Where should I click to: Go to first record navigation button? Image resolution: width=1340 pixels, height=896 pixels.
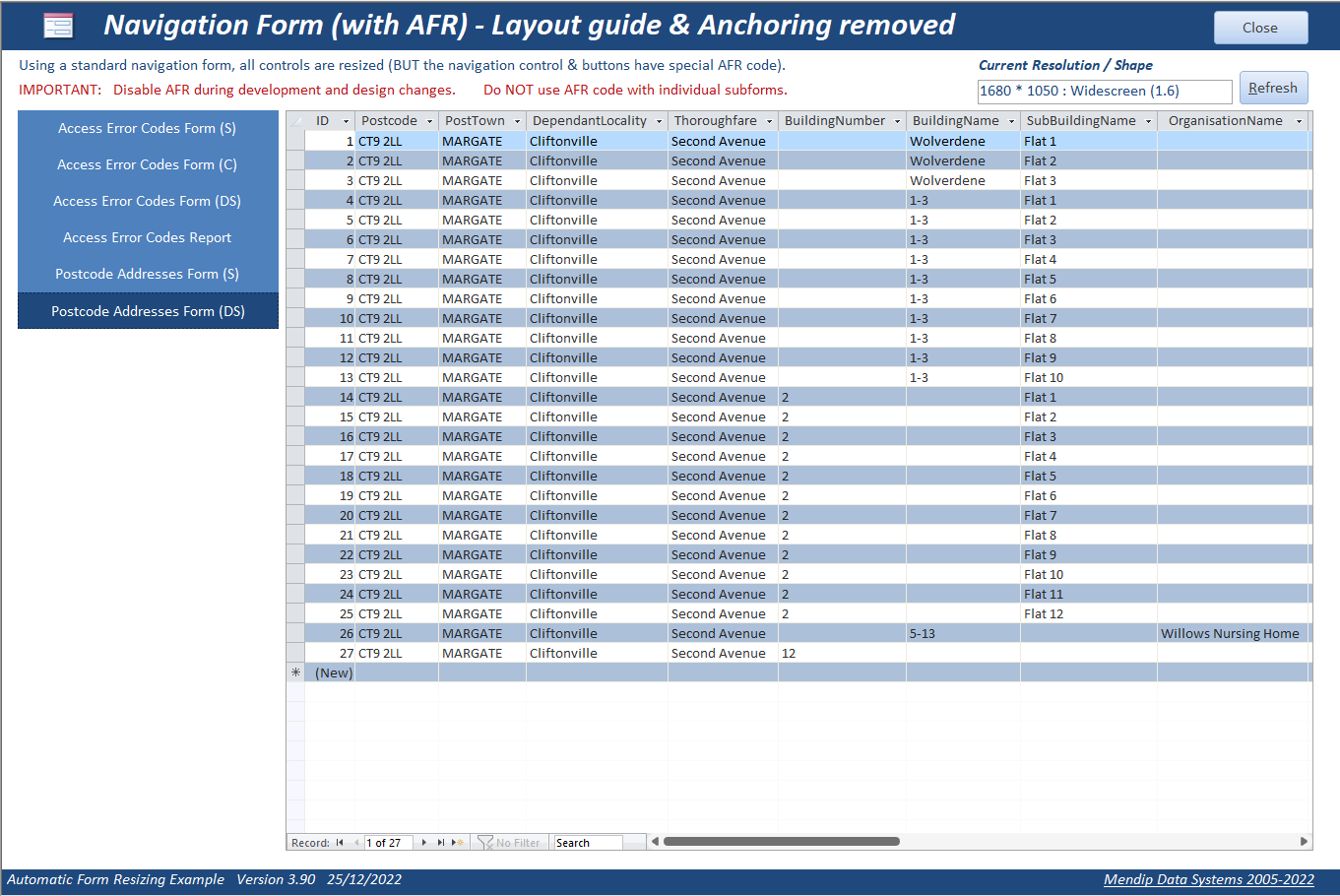click(340, 843)
